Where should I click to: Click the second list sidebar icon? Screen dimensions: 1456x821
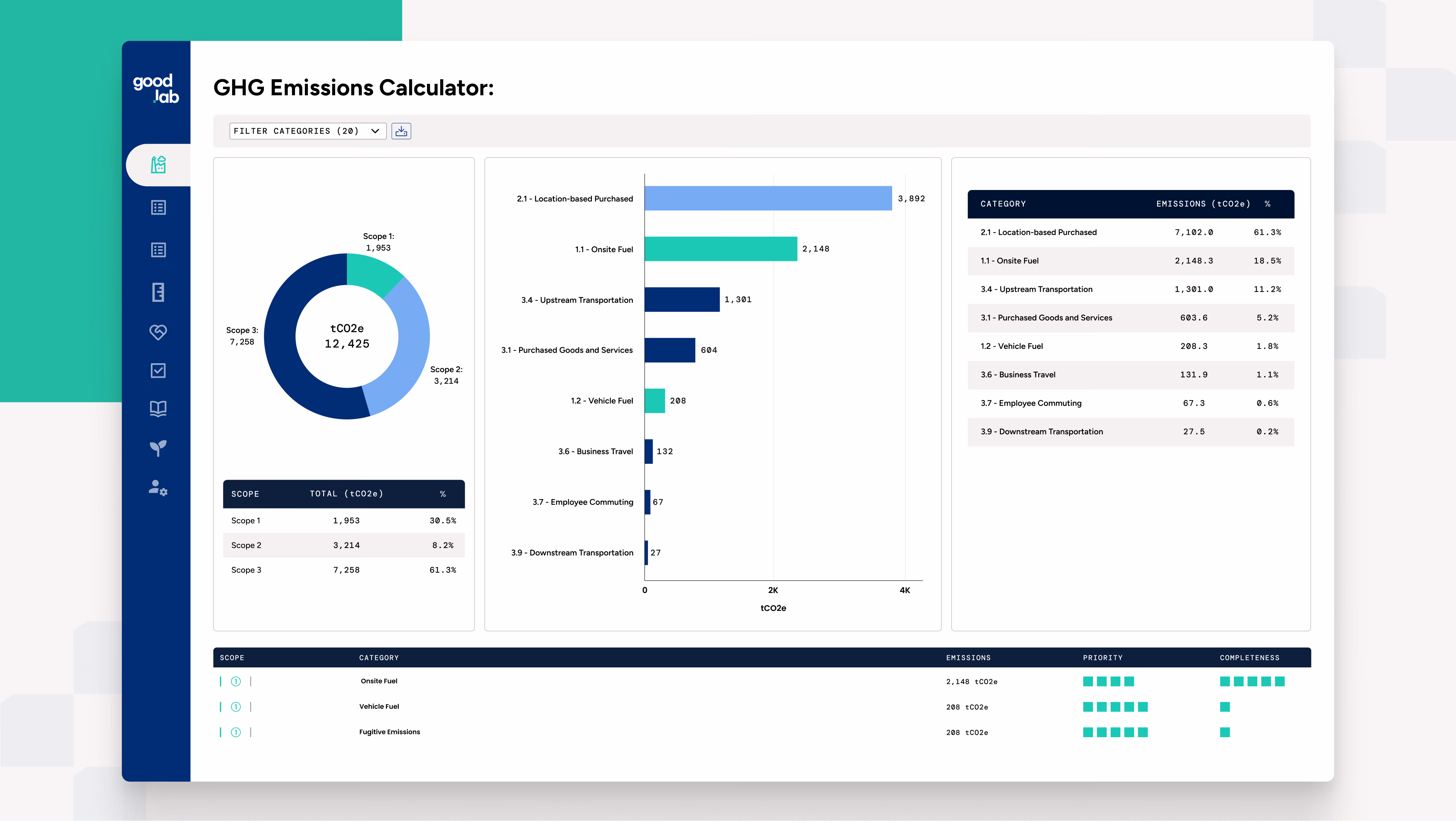[x=158, y=250]
